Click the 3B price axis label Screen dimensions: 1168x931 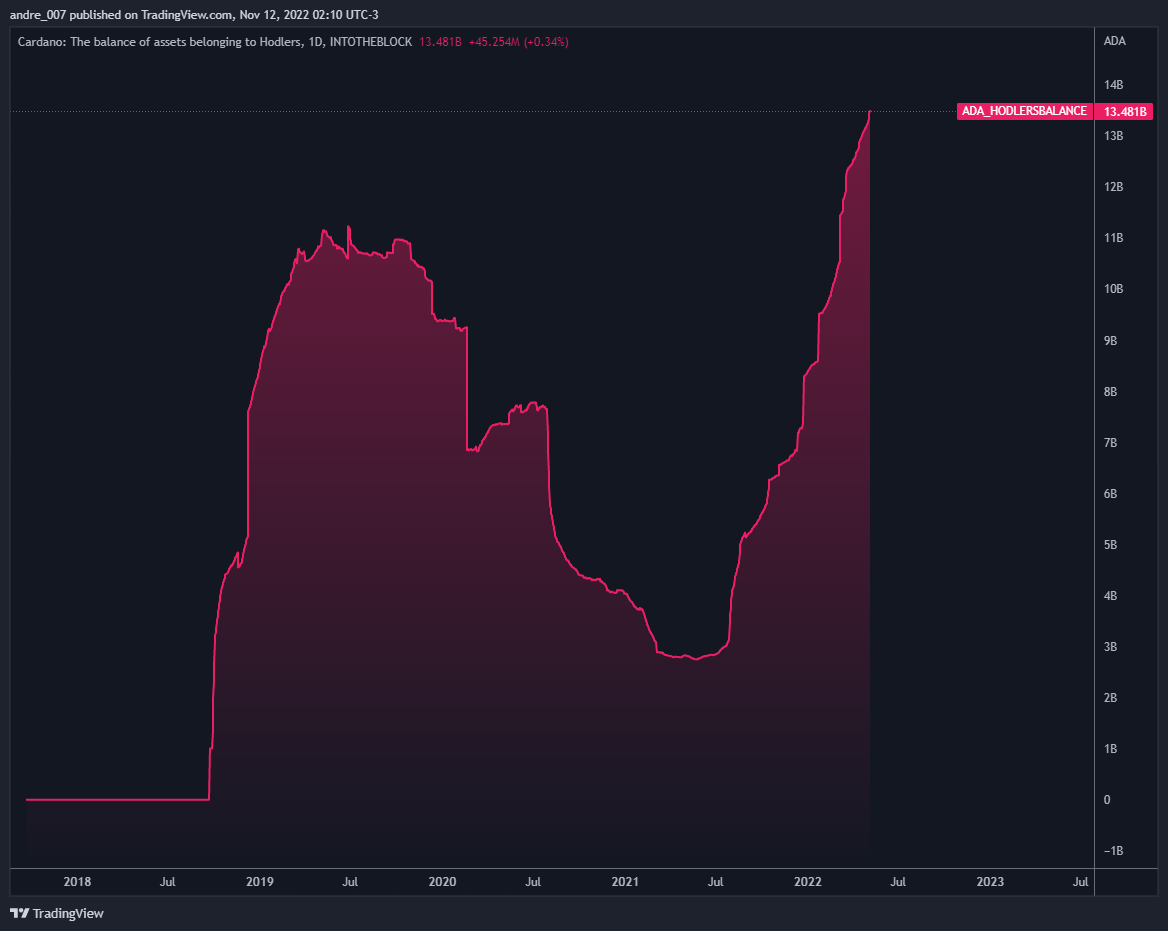1111,646
